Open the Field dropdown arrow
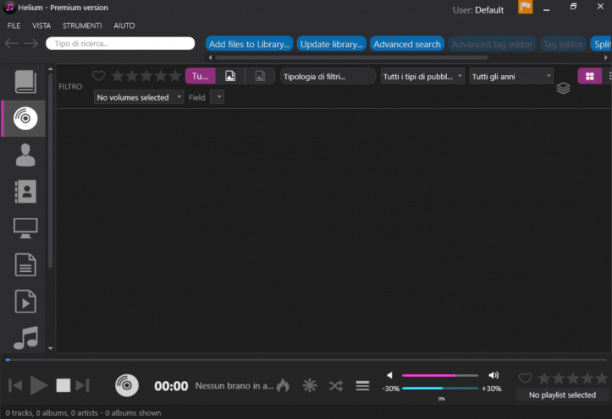This screenshot has height=419, width=612. click(x=217, y=97)
